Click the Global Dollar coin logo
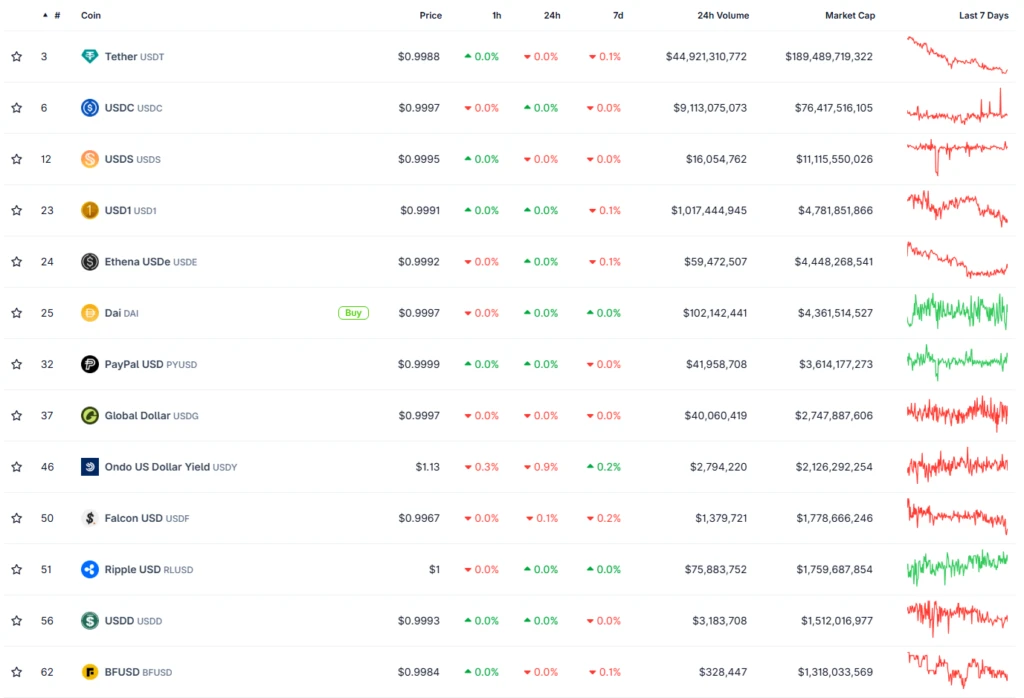1024x698 pixels. click(x=89, y=415)
